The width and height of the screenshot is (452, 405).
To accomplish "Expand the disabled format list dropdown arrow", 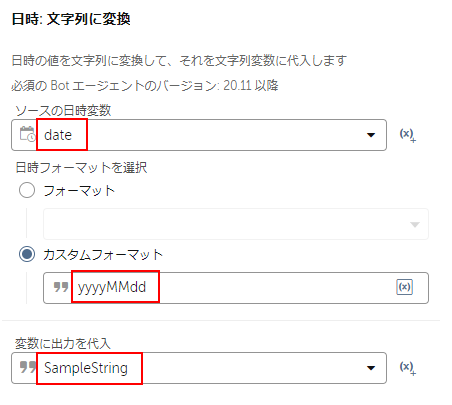I will 415,225.
